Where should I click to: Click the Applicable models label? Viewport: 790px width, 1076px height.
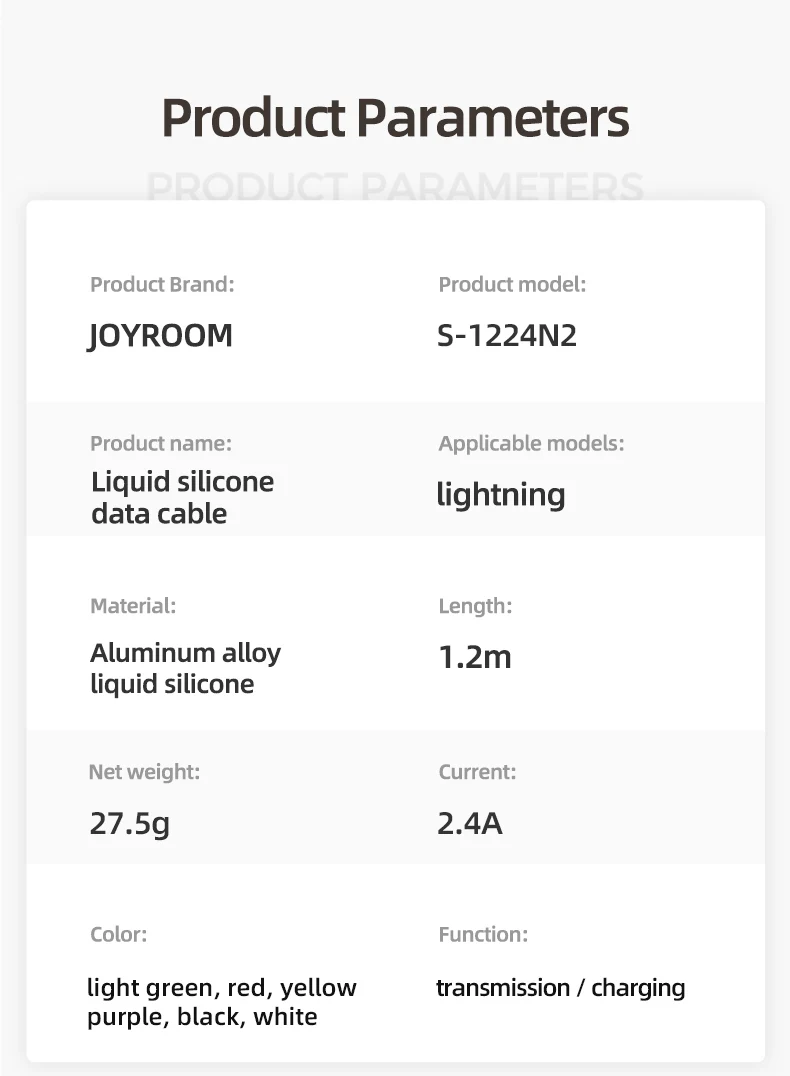pyautogui.click(x=531, y=443)
